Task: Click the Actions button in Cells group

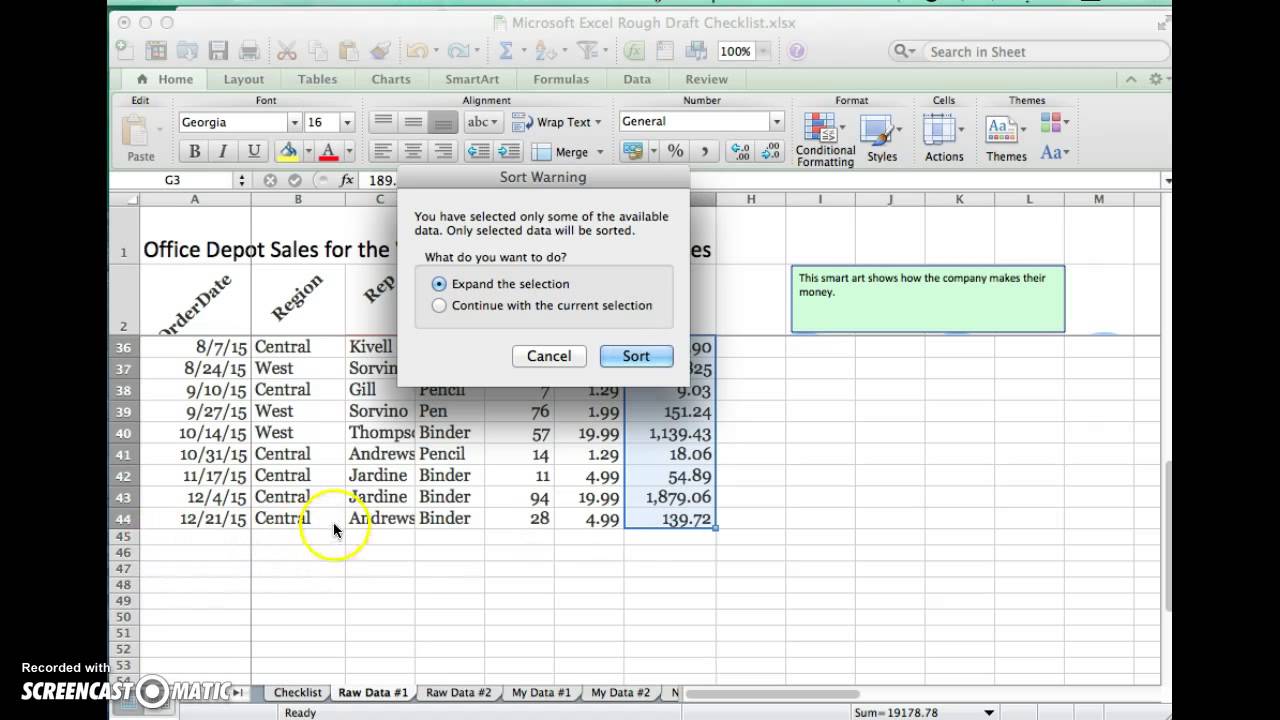Action: 944,138
